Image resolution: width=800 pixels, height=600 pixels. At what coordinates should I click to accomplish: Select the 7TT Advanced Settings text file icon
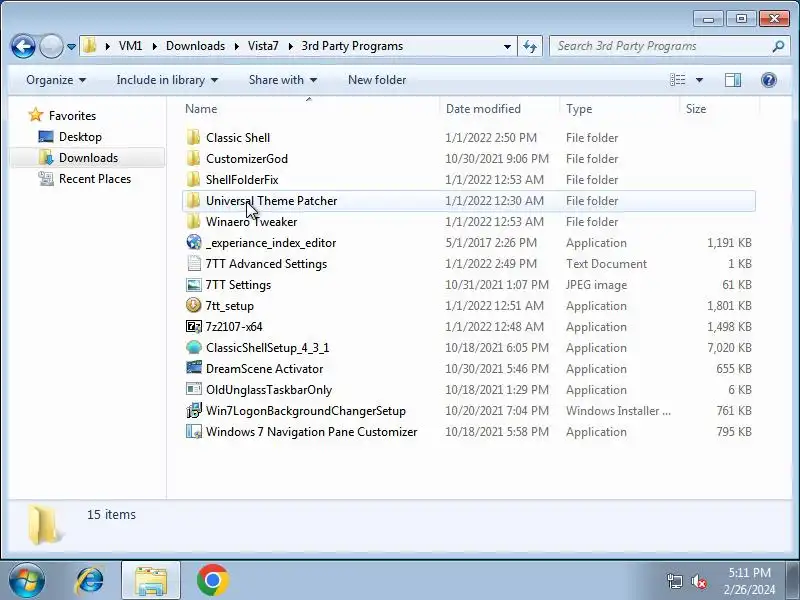click(x=194, y=263)
